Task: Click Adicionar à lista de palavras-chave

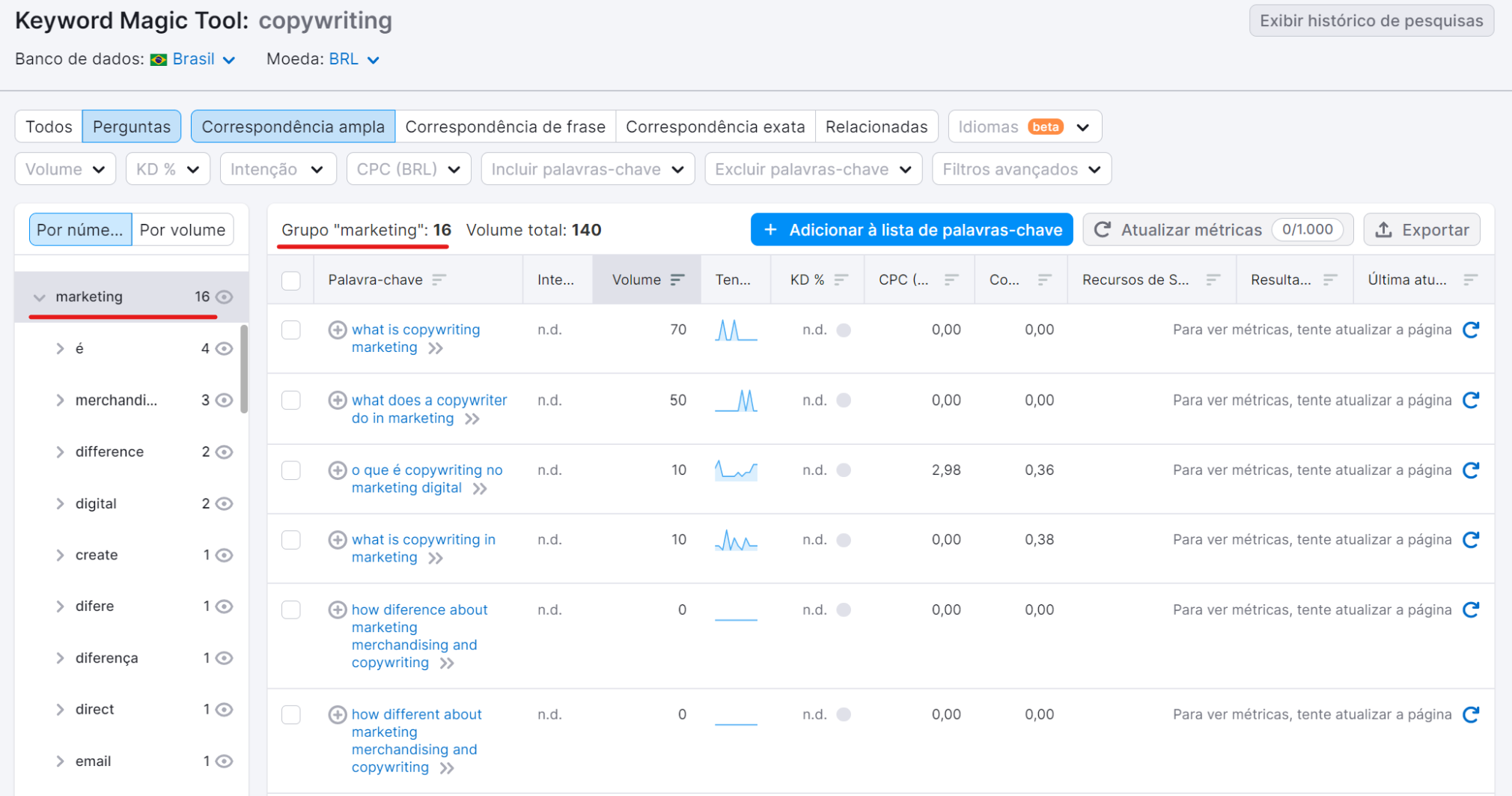Action: tap(912, 230)
